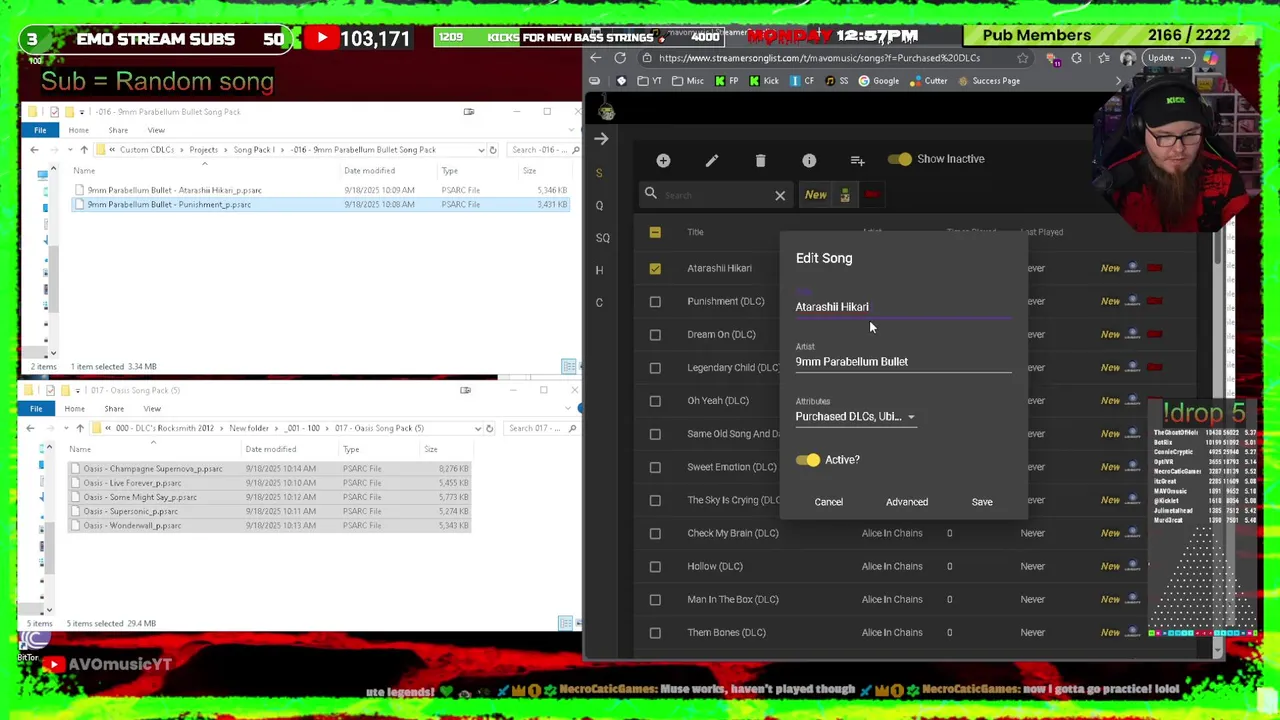Click 'Cancel' in the Edit Song dialog

828,502
